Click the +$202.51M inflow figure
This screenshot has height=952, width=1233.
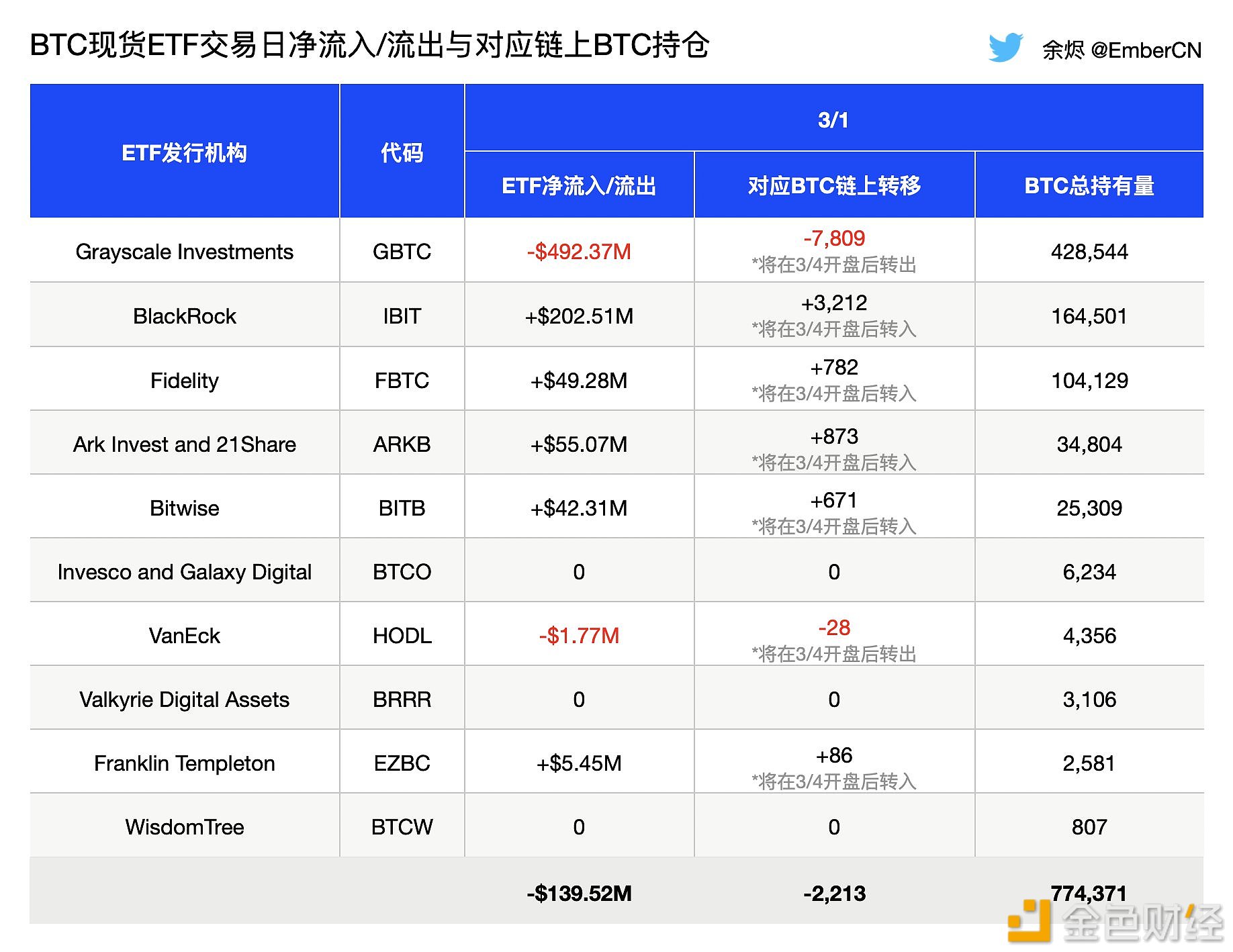point(578,316)
